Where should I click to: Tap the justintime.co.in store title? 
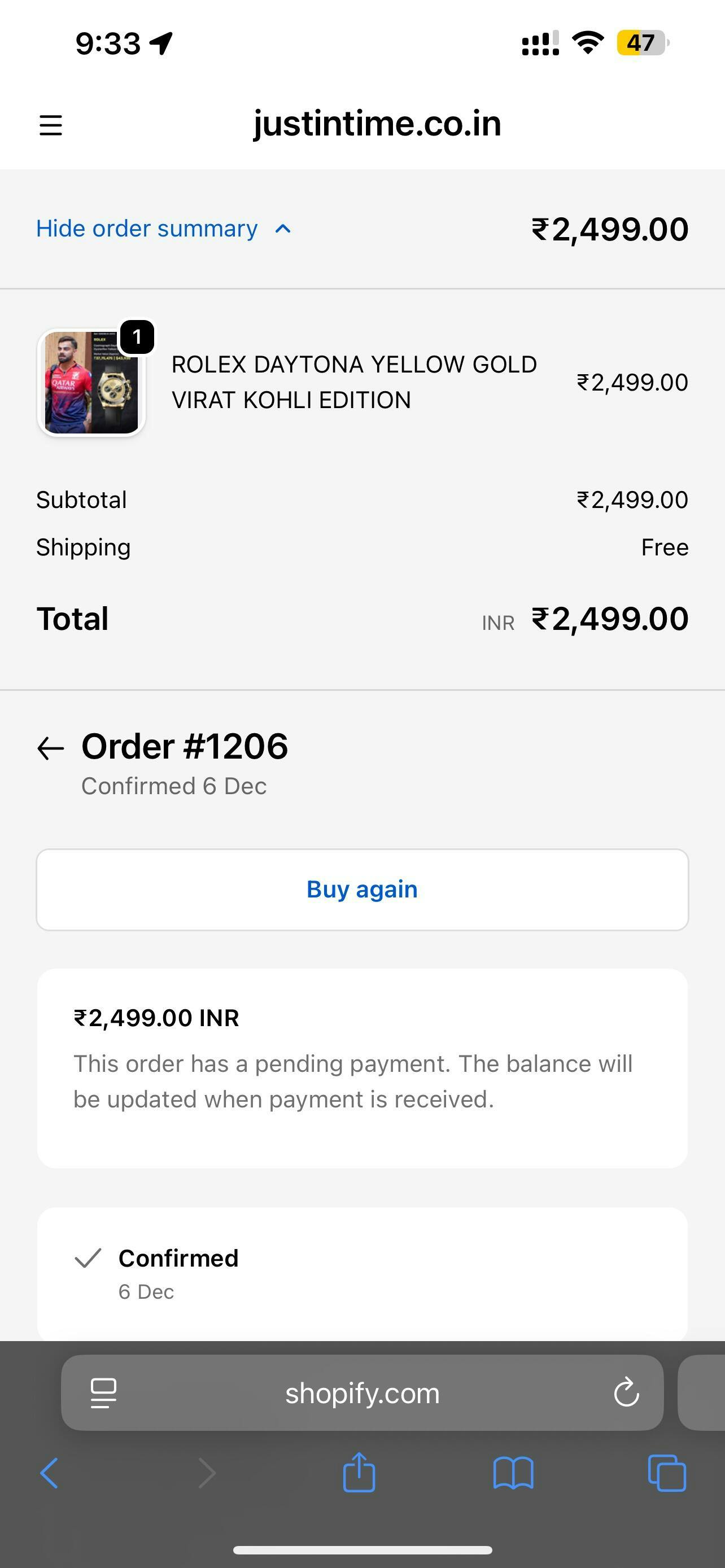377,124
